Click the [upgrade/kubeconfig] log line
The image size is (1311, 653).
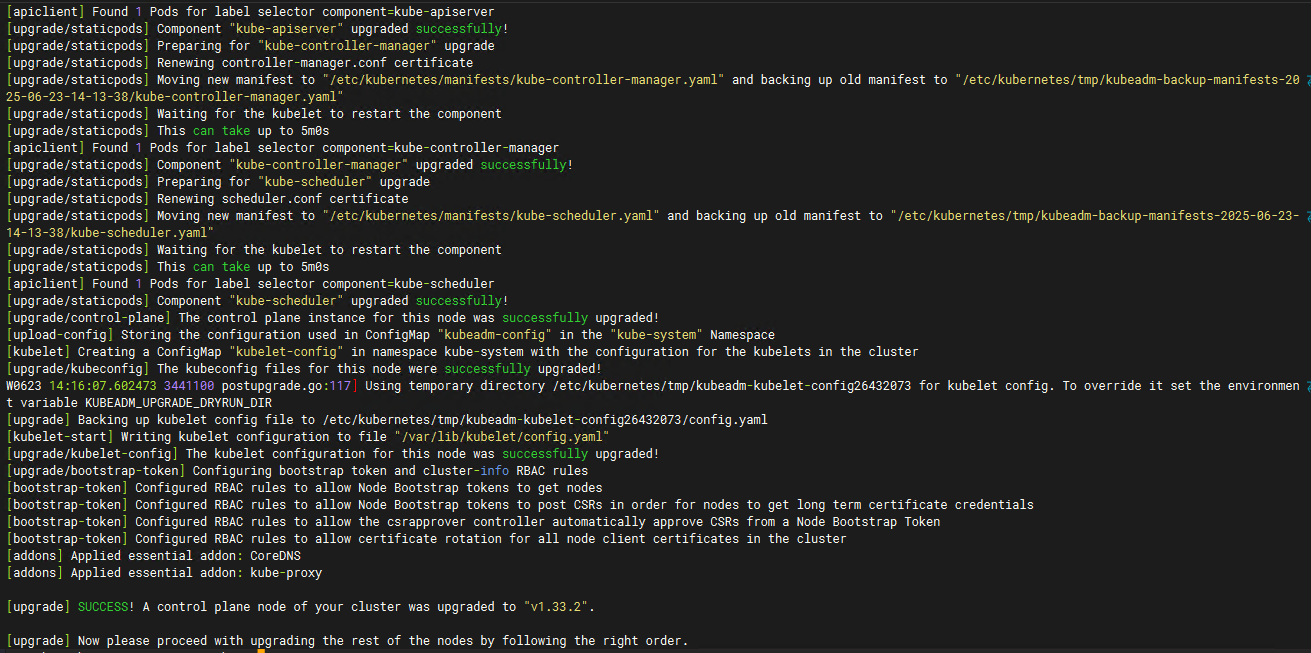click(x=304, y=368)
